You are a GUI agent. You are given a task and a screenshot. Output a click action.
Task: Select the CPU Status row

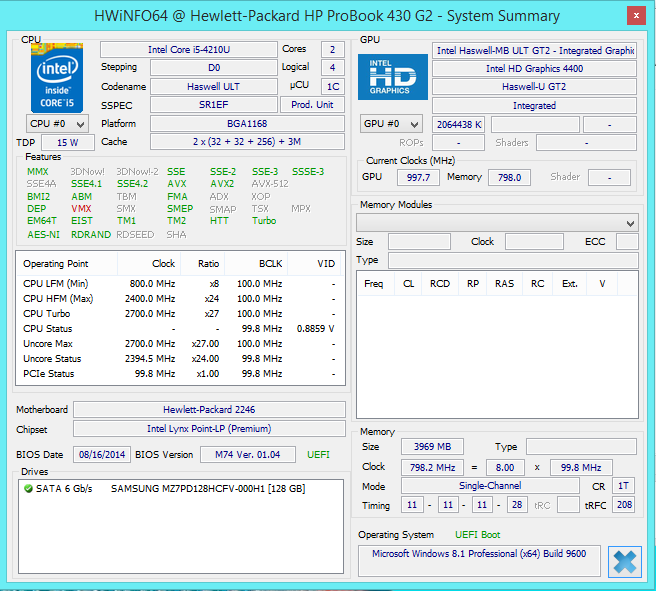pos(180,329)
